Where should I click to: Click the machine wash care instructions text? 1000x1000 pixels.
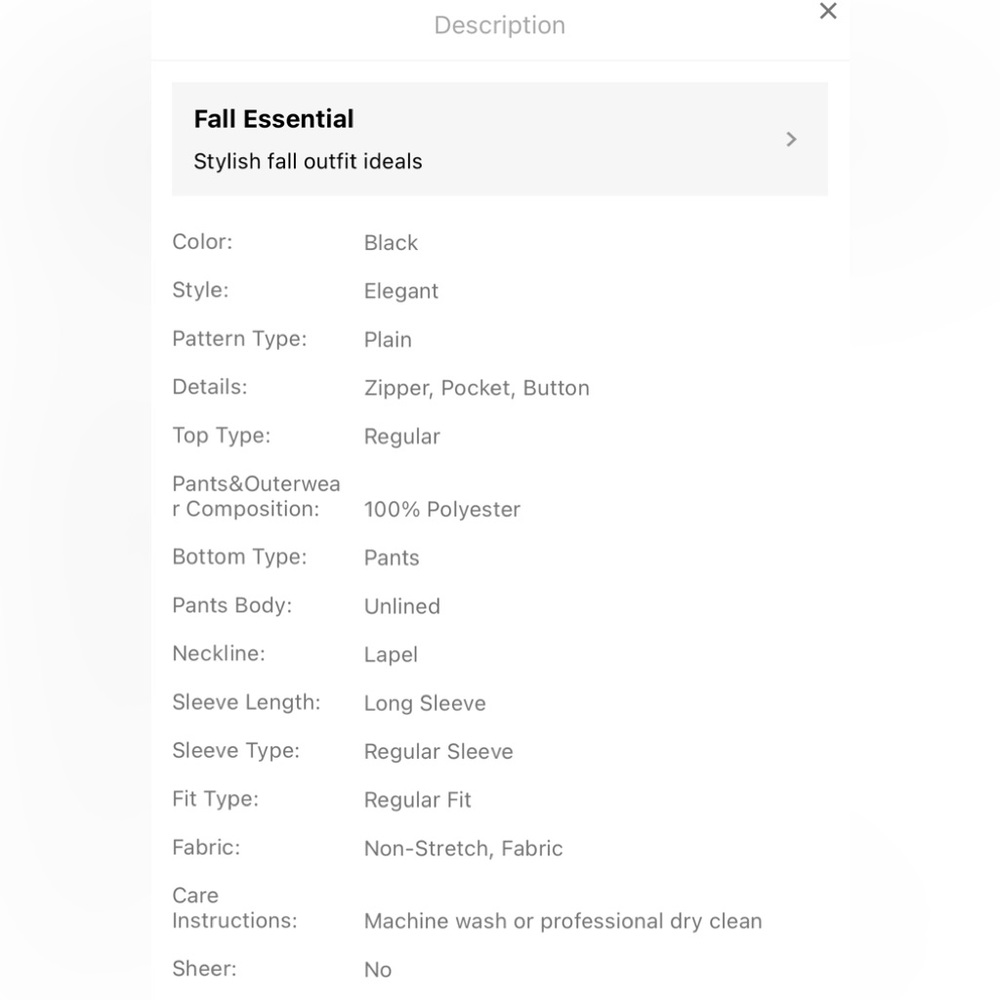[x=563, y=921]
